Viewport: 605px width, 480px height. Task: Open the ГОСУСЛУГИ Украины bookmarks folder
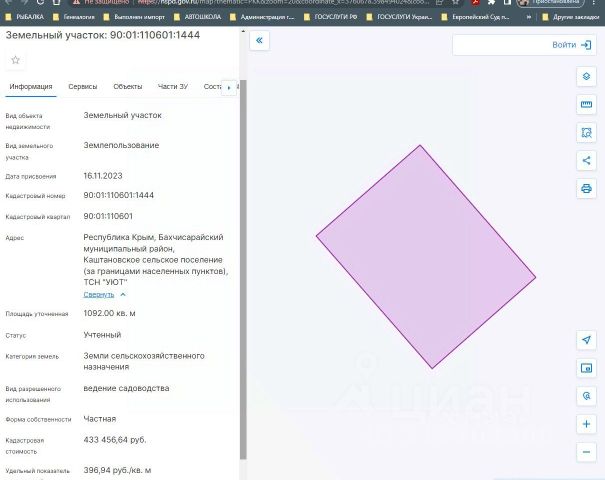[x=399, y=17]
